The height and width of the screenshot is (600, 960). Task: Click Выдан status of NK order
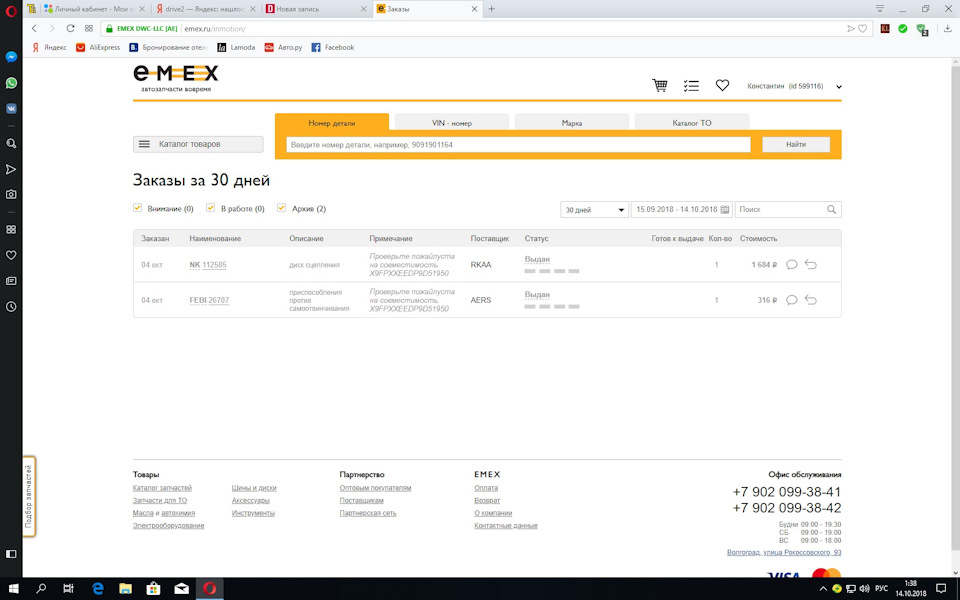click(x=537, y=259)
